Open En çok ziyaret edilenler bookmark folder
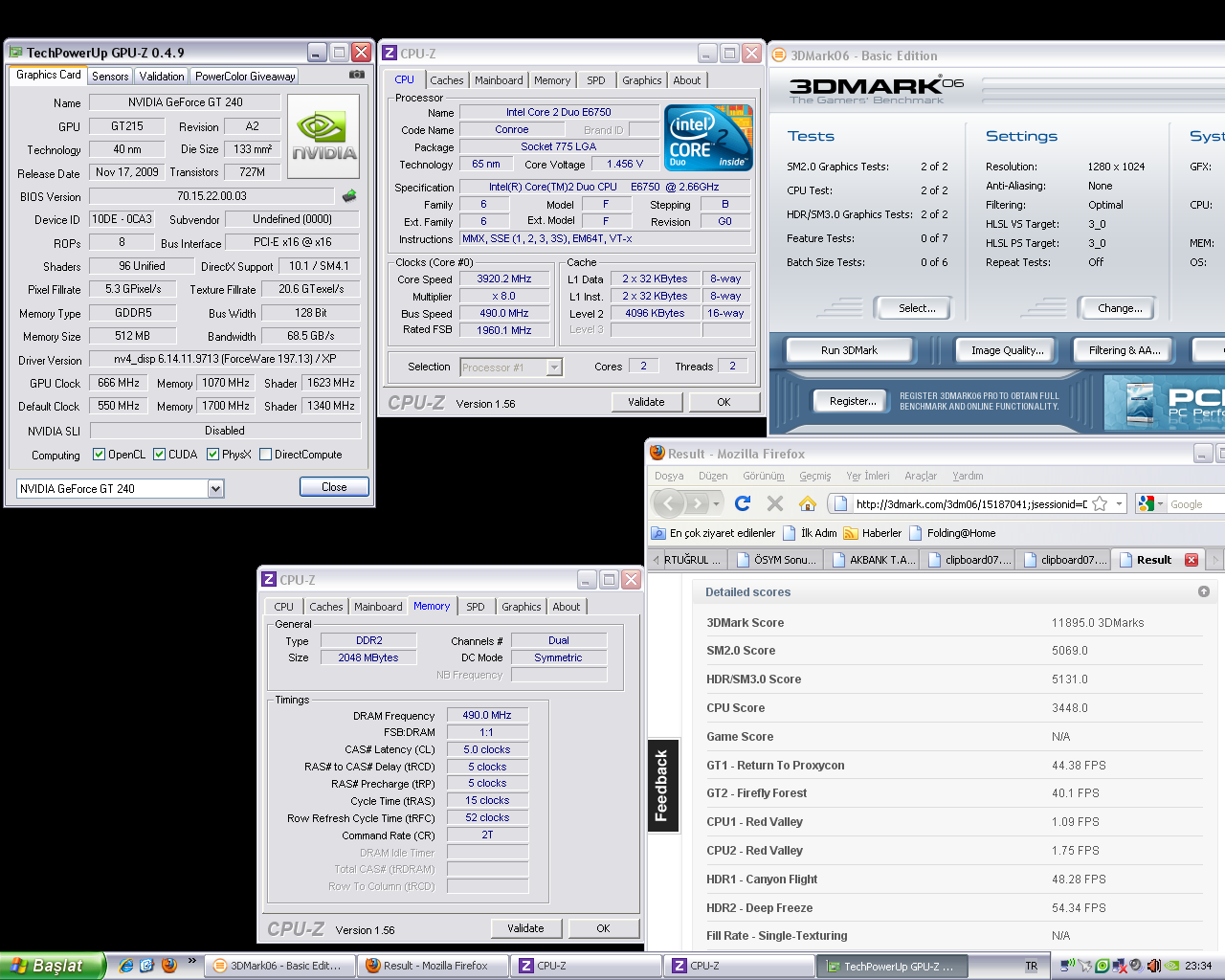This screenshot has width=1225, height=980. pos(713,533)
